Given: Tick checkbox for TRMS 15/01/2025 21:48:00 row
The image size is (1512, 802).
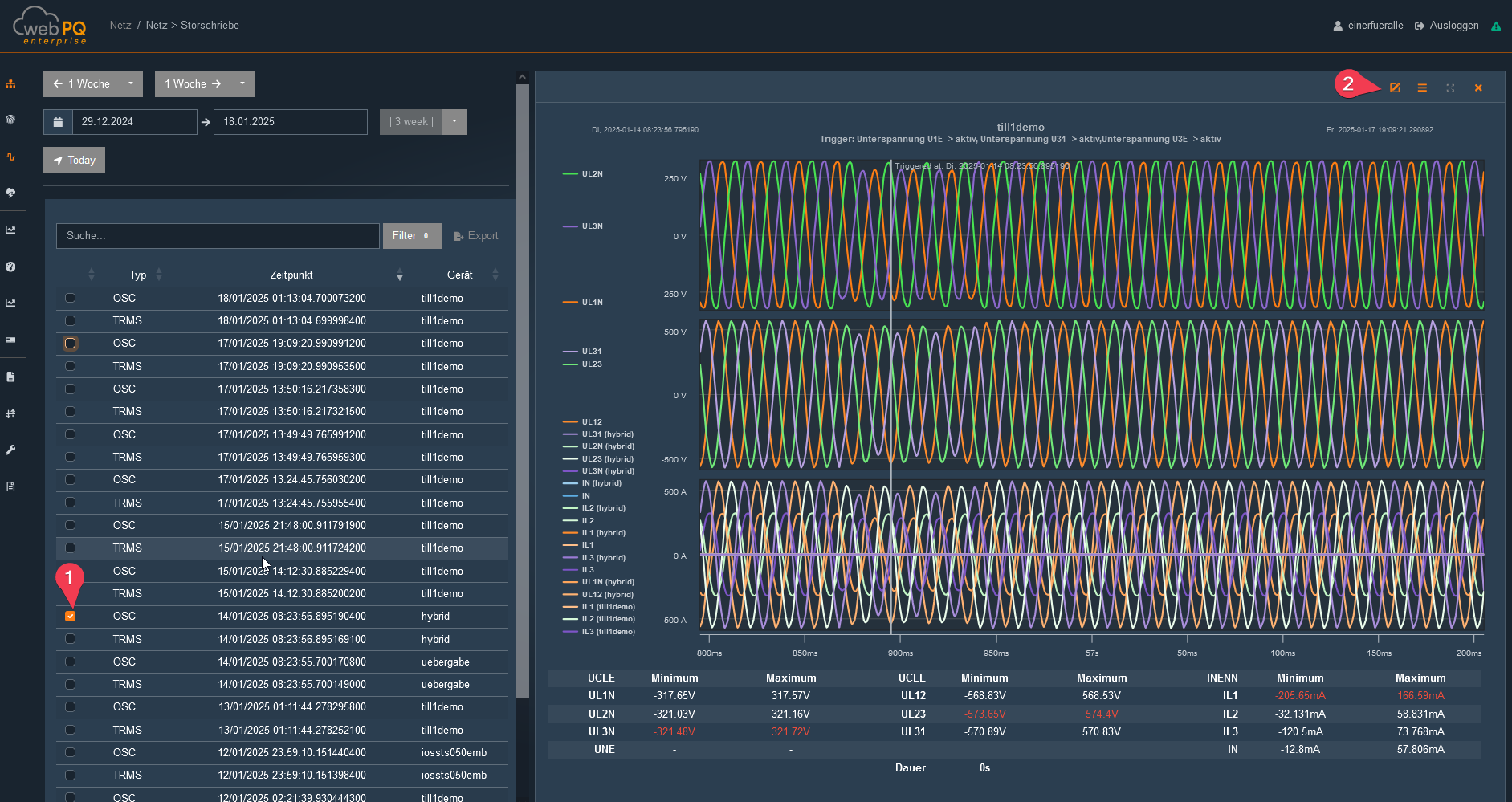Looking at the screenshot, I should [71, 548].
